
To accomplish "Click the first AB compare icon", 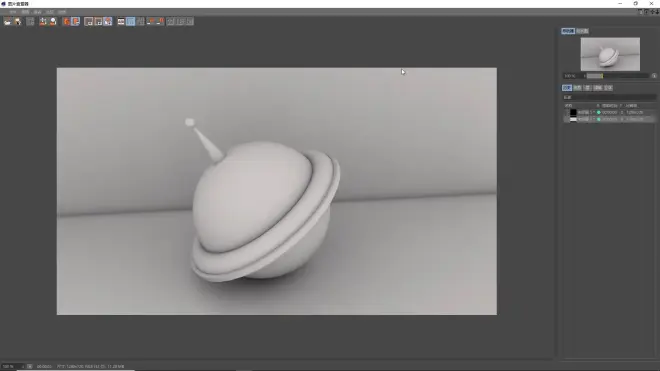I will point(88,21).
